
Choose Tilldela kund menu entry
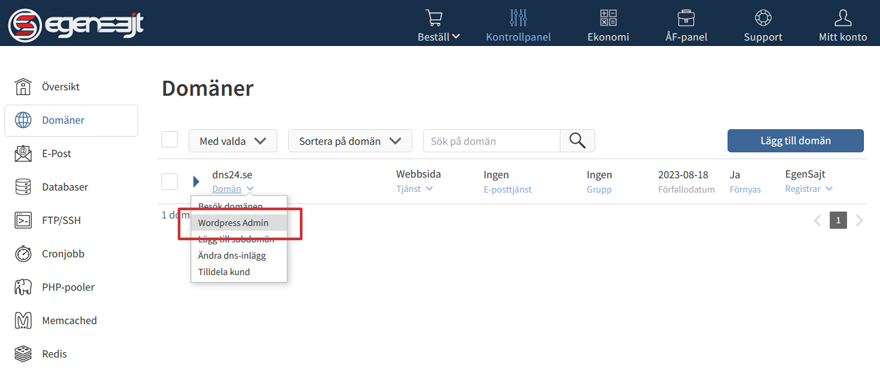[x=224, y=272]
